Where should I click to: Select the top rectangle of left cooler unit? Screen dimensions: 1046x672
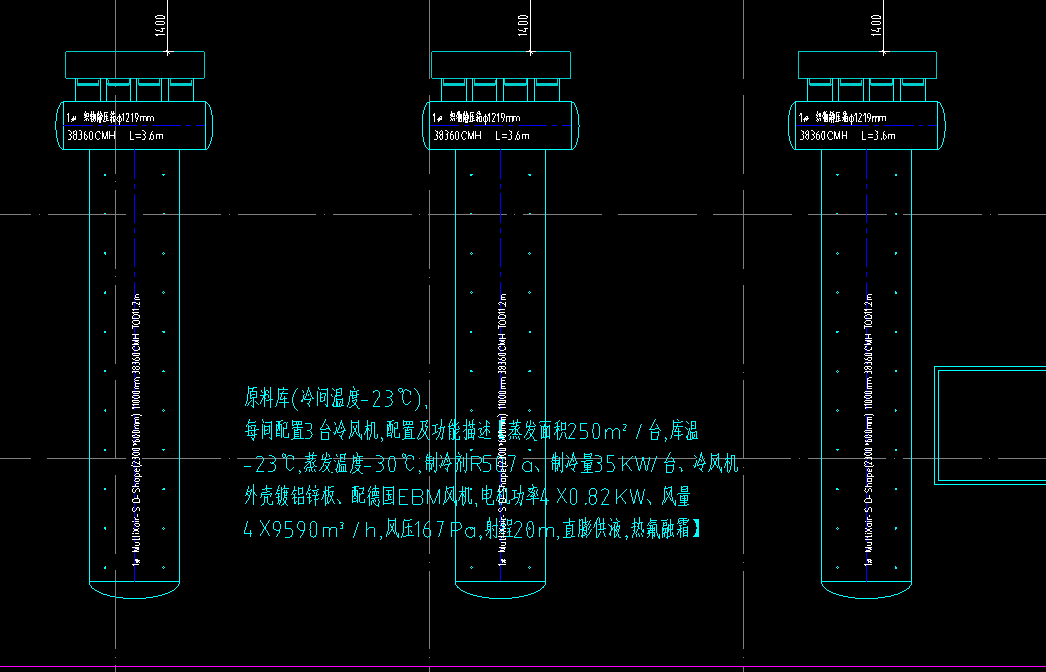(x=135, y=64)
